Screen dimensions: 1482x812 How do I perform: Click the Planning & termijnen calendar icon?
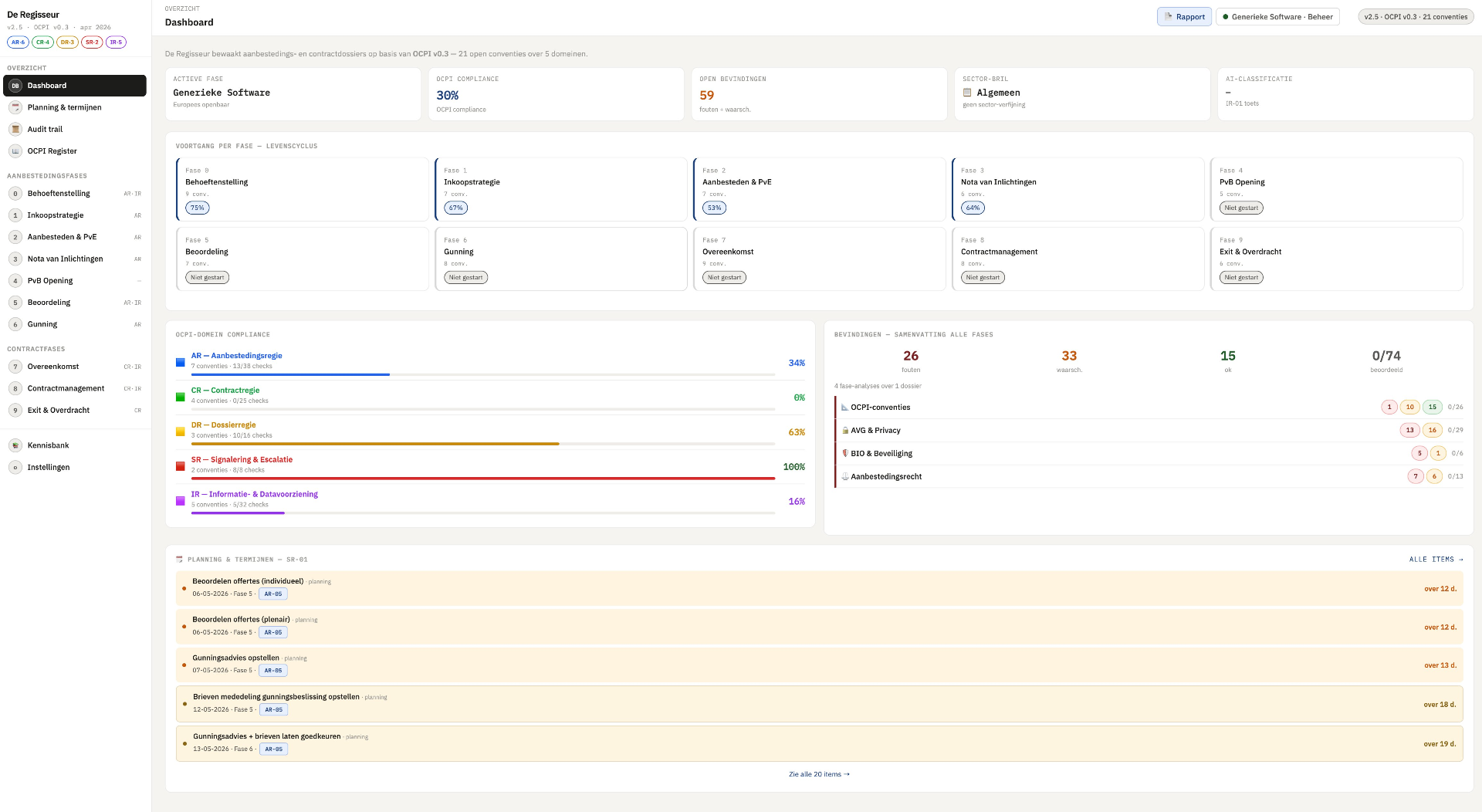click(15, 107)
